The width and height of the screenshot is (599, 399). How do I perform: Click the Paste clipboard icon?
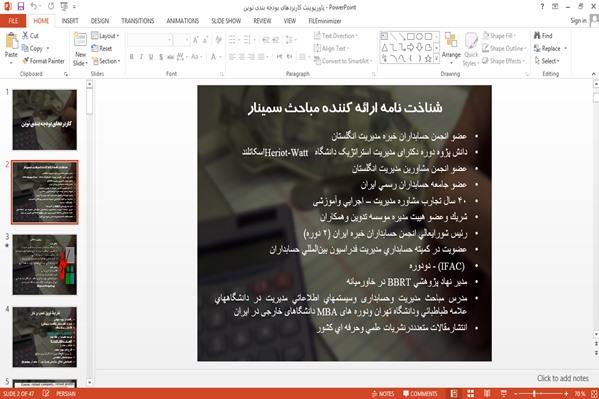pos(11,41)
